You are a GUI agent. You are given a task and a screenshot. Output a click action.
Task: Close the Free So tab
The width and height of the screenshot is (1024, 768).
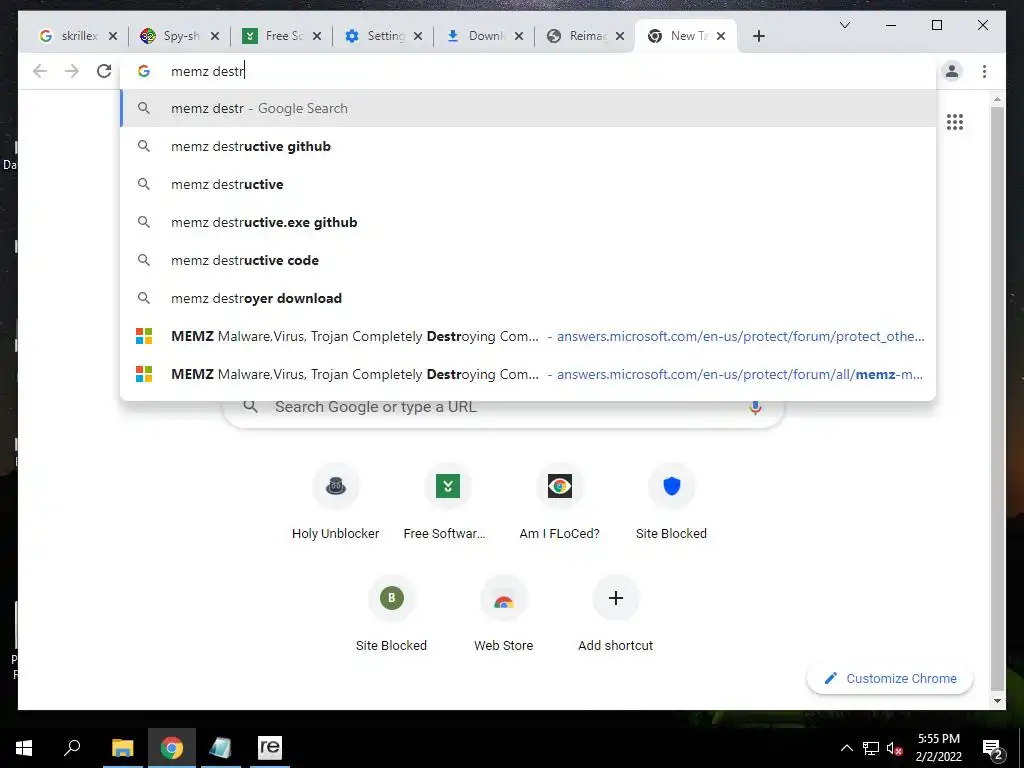(317, 36)
